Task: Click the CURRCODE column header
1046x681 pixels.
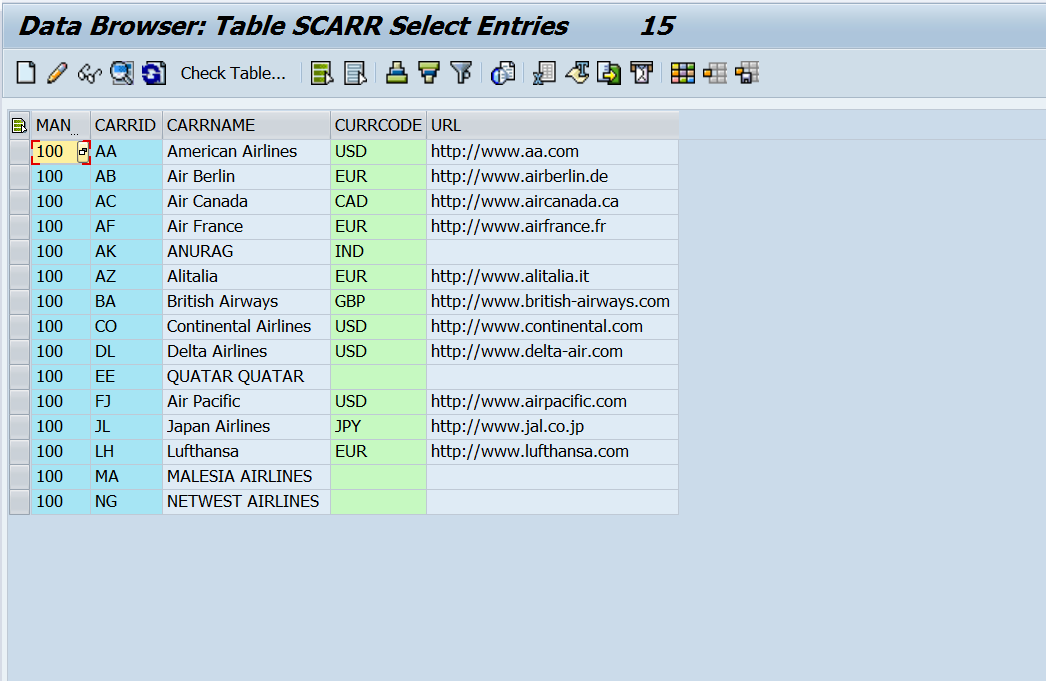Action: [x=378, y=125]
